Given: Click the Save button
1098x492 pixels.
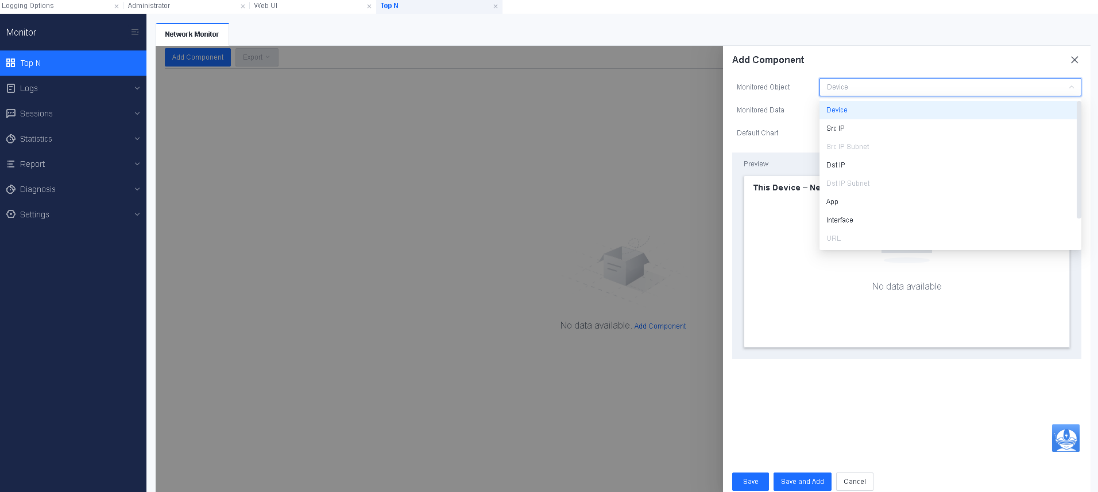Looking at the screenshot, I should pos(750,482).
